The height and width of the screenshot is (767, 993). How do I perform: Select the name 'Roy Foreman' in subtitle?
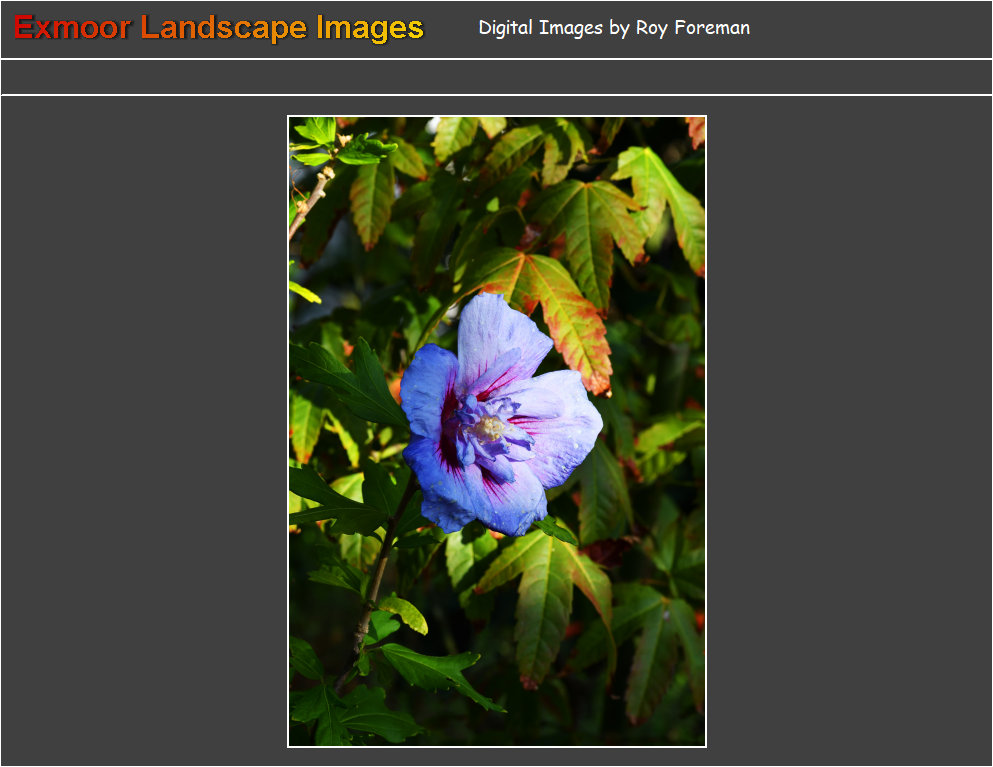pos(693,28)
